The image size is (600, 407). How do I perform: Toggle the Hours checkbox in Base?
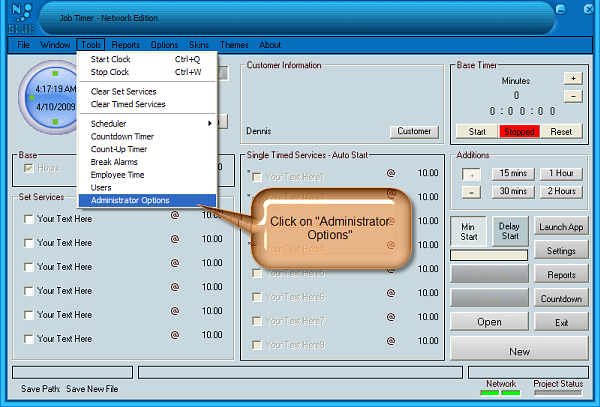(29, 168)
